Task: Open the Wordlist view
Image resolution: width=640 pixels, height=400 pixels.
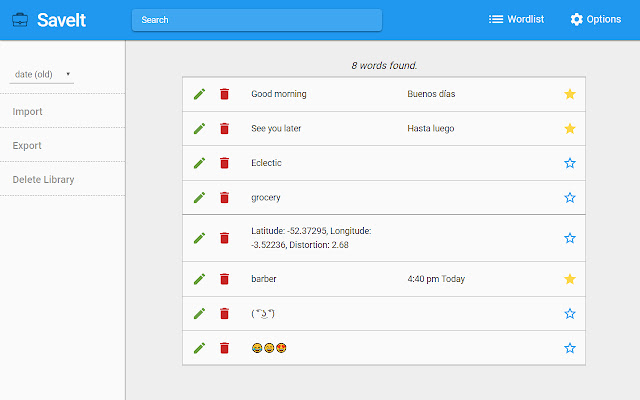Action: point(516,19)
